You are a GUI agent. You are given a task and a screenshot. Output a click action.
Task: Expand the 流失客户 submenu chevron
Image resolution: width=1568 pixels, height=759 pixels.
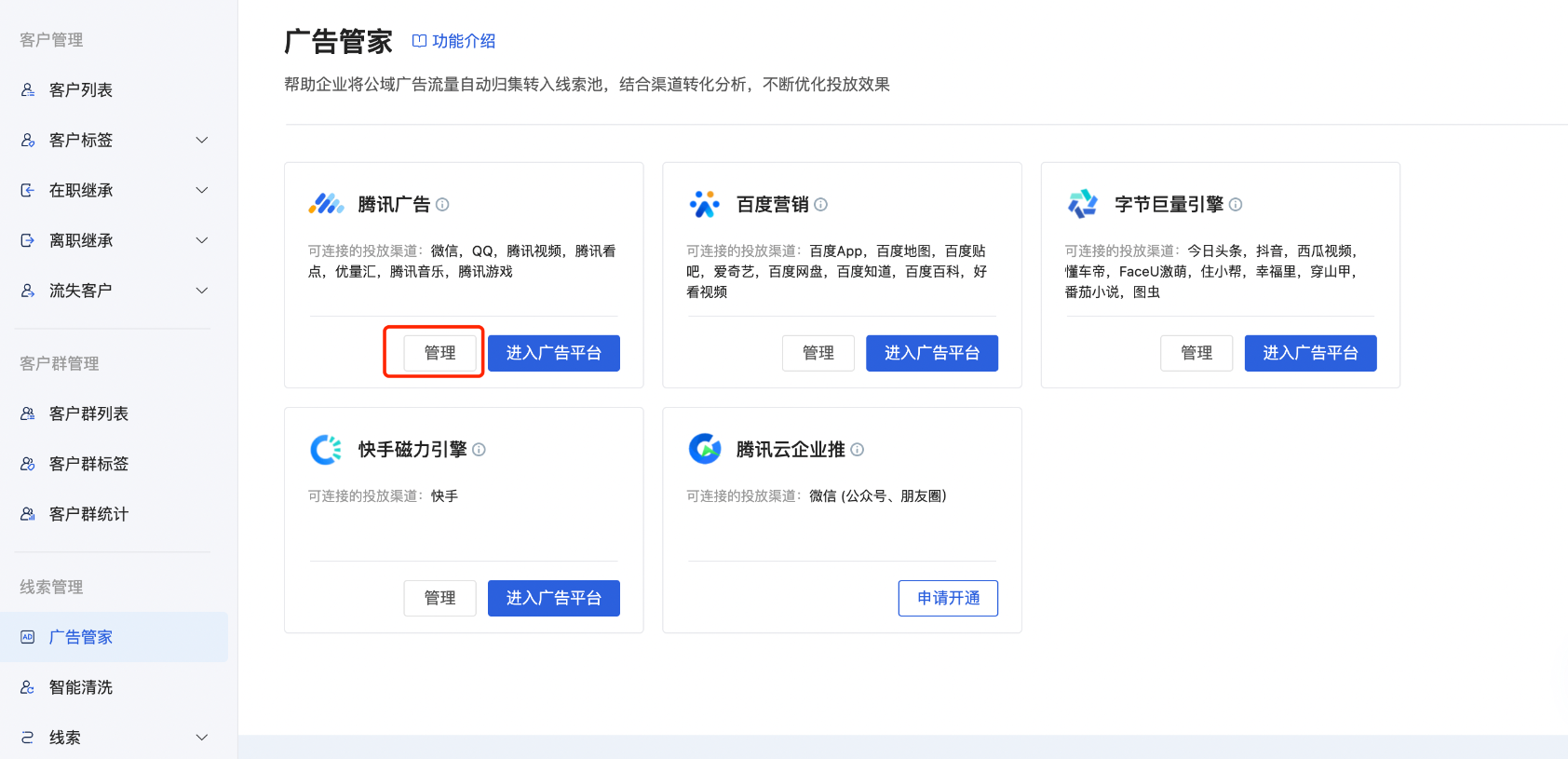click(202, 291)
